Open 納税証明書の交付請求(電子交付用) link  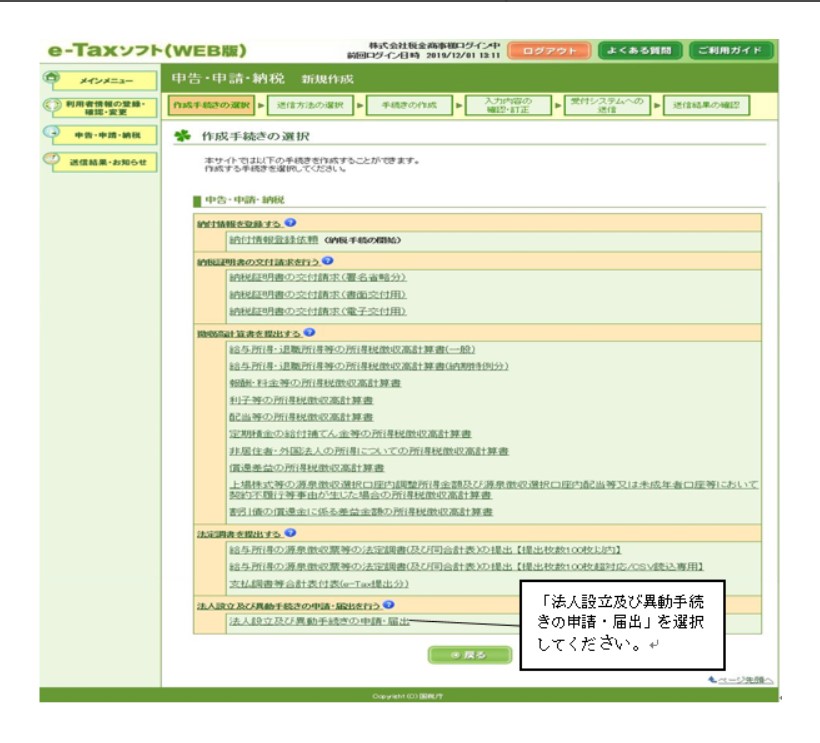coord(317,311)
